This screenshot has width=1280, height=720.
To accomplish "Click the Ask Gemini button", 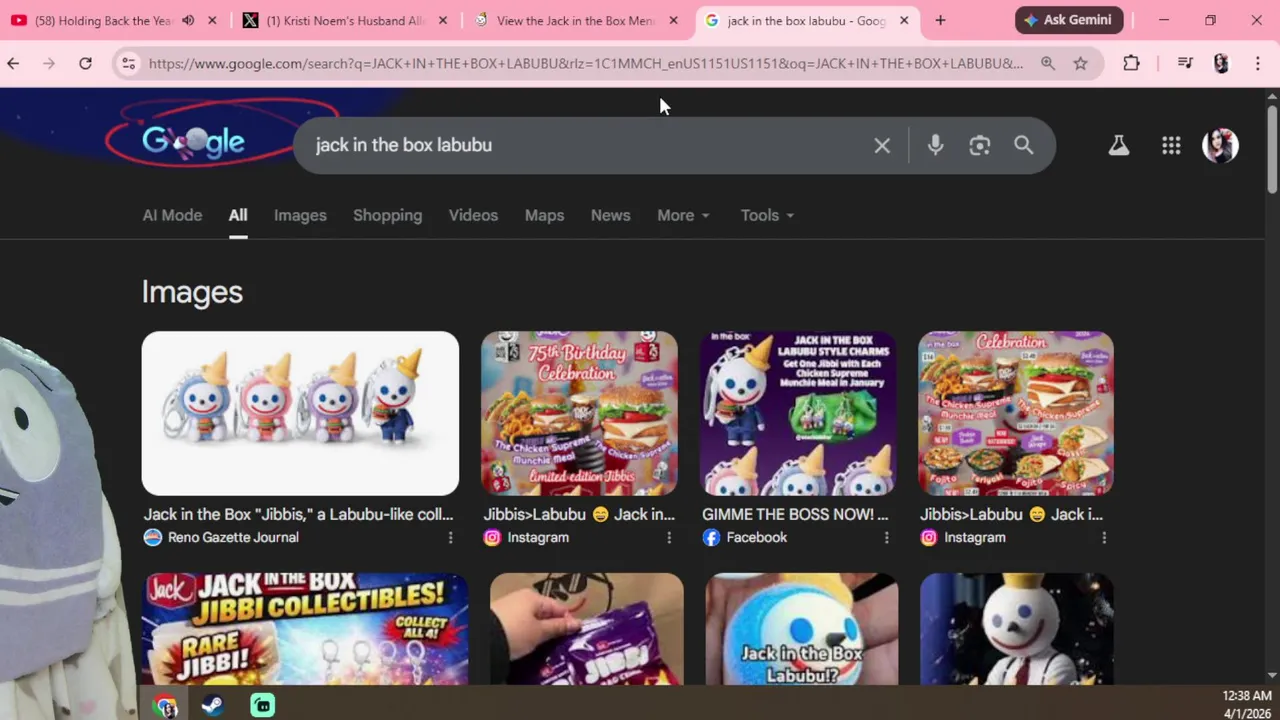I will point(1069,20).
